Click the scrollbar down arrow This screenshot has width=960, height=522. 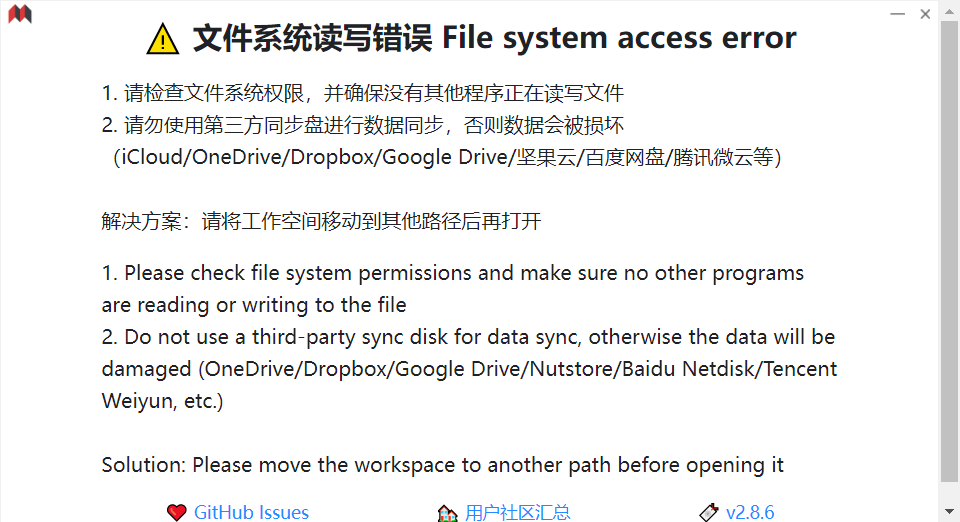pos(950,512)
